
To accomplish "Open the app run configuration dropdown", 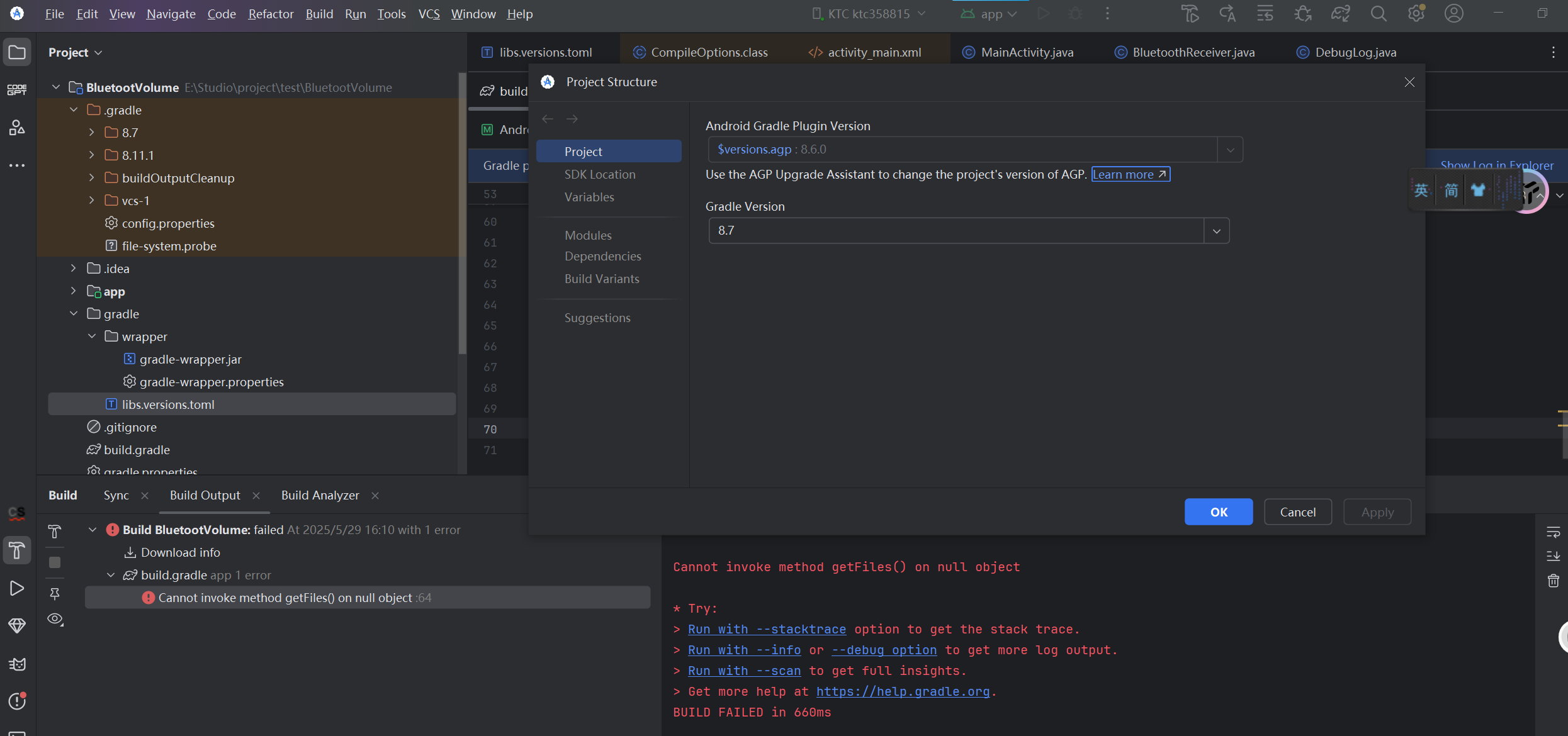I will [x=990, y=13].
